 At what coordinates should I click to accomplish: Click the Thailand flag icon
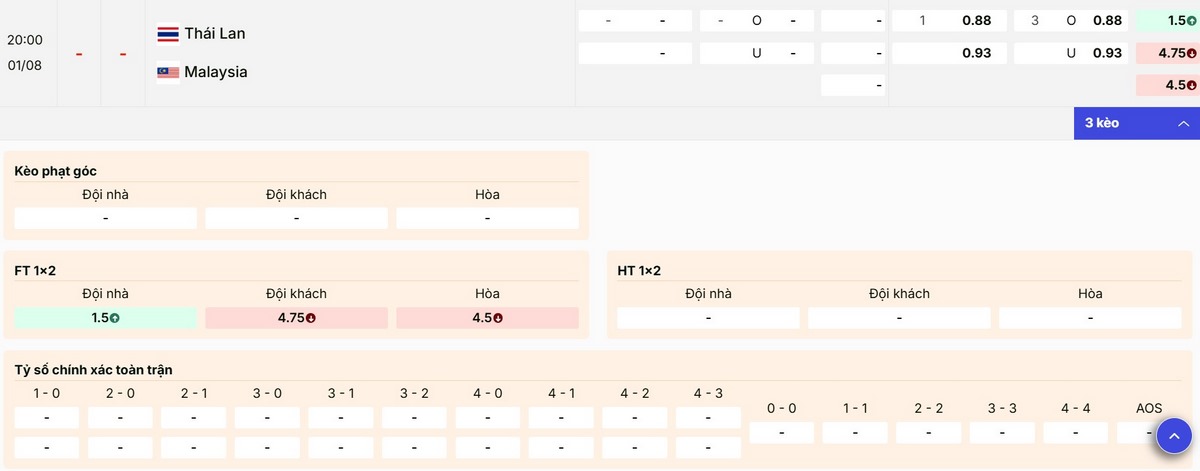pyautogui.click(x=168, y=34)
